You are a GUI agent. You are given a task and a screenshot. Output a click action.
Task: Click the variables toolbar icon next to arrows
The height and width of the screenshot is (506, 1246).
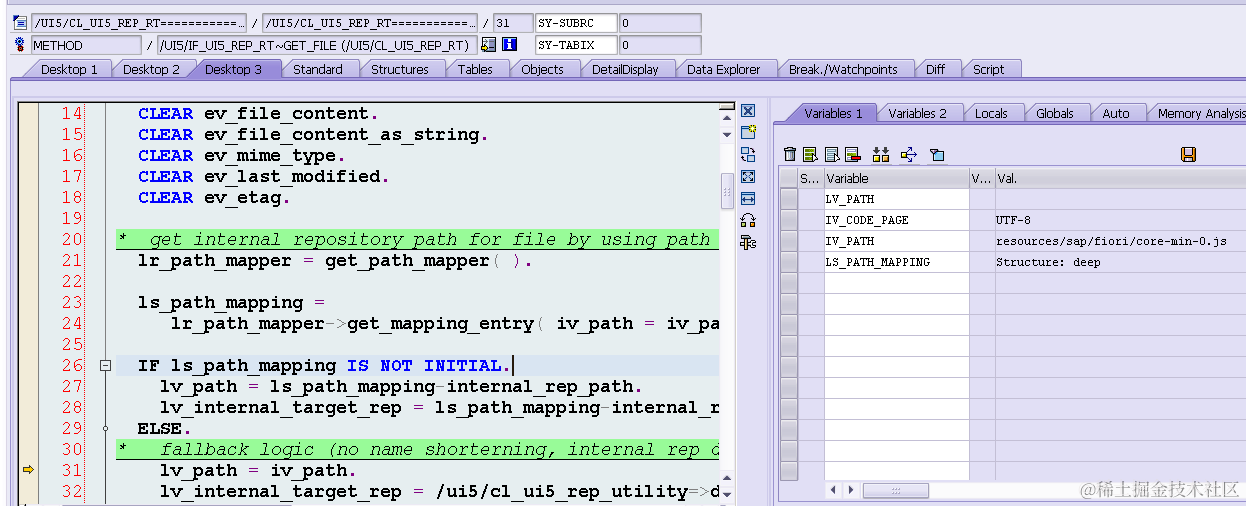[937, 154]
